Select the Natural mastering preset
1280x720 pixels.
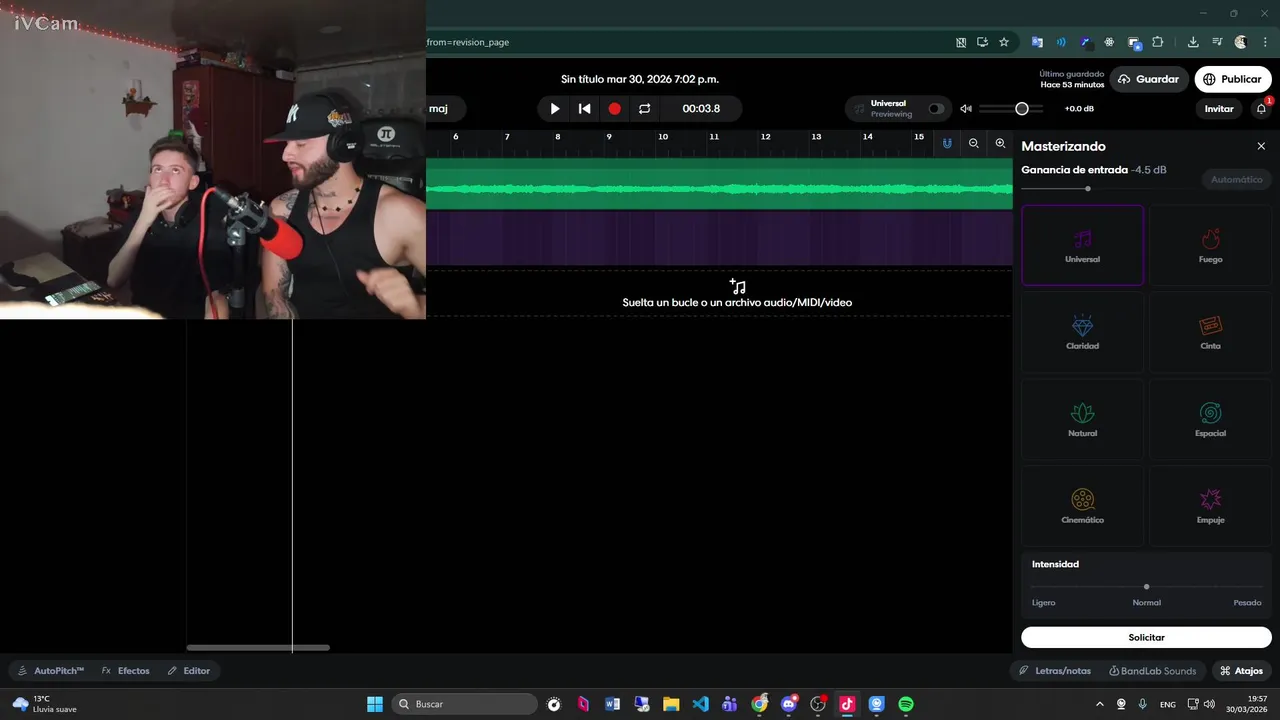coord(1082,420)
